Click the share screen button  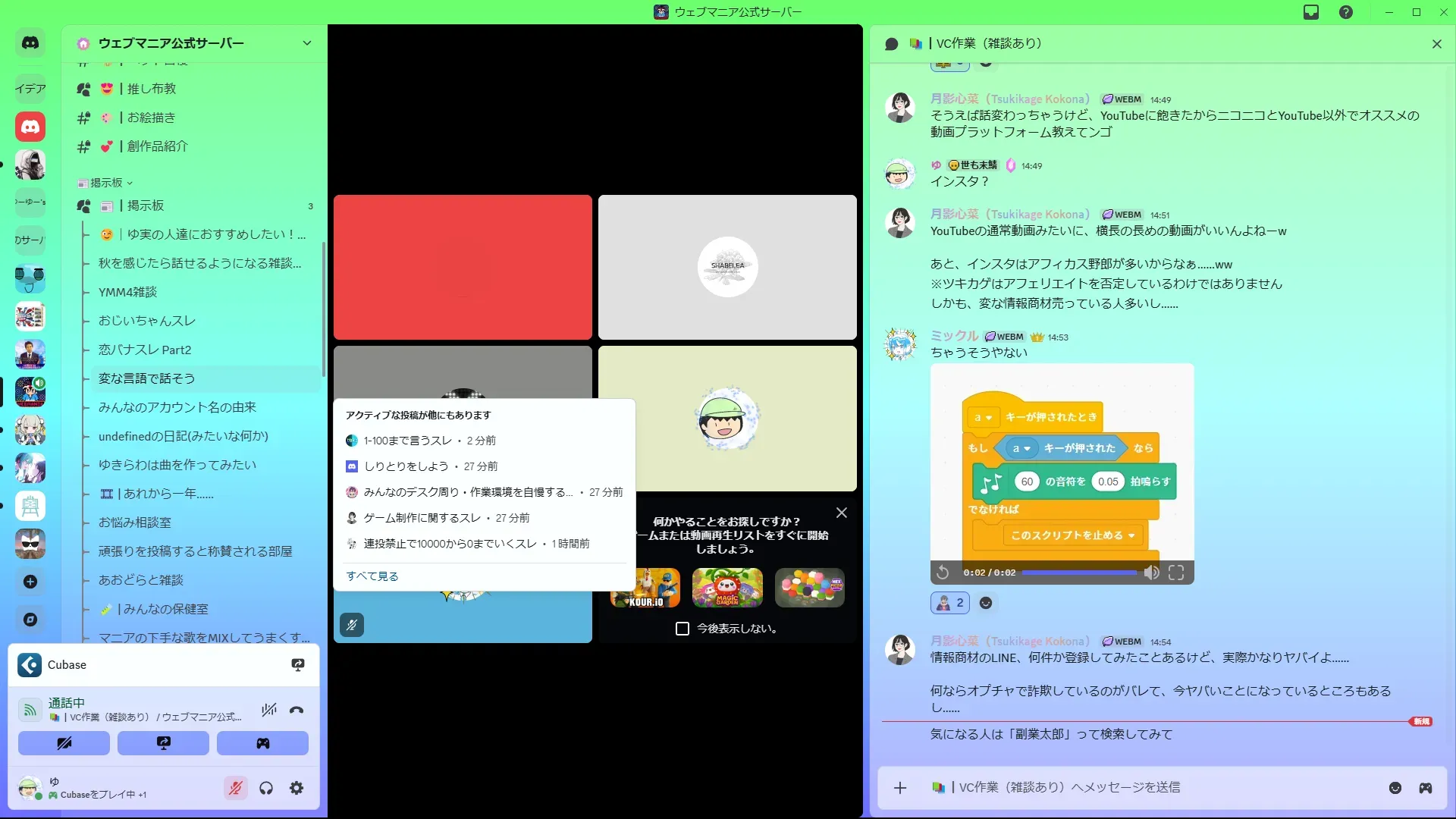(x=163, y=743)
